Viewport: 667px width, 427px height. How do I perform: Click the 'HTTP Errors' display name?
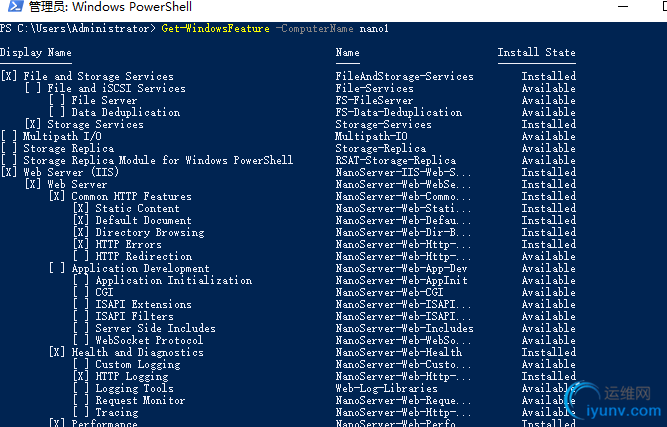click(128, 245)
